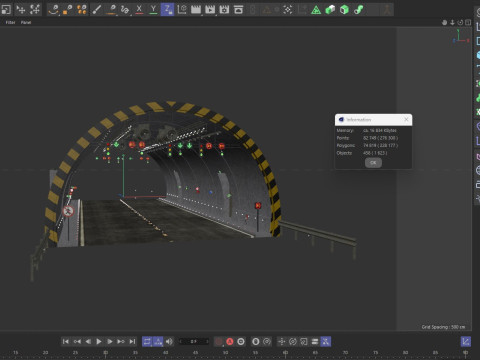Click the Polygons value in Information dialog

click(380, 145)
